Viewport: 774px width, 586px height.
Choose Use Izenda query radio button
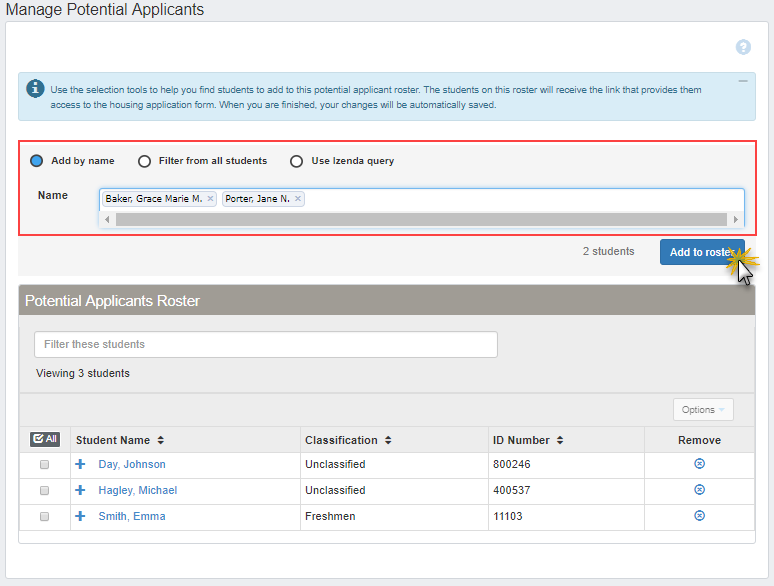tap(296, 161)
